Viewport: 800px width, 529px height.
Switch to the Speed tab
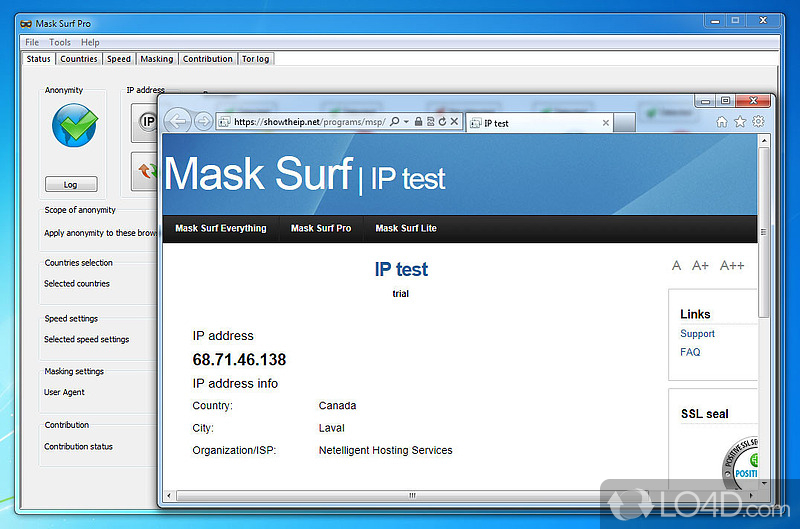pyautogui.click(x=119, y=59)
